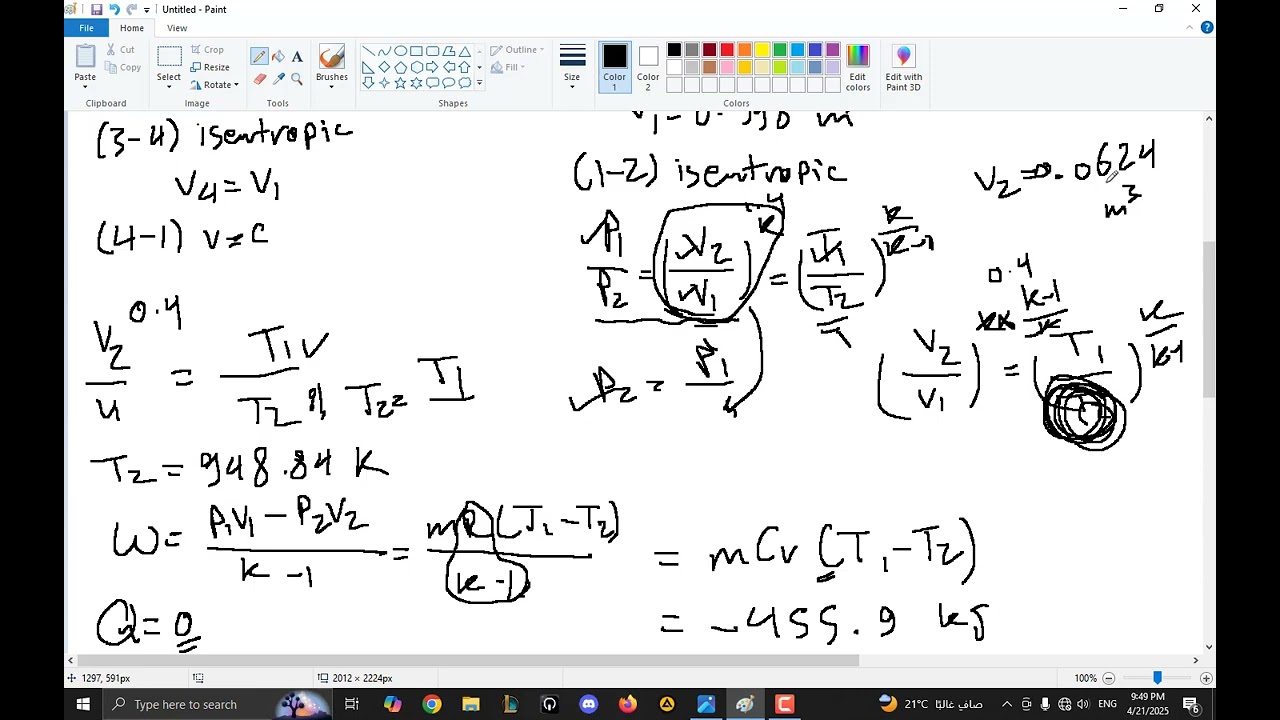
Task: Open the File menu
Action: tap(87, 28)
